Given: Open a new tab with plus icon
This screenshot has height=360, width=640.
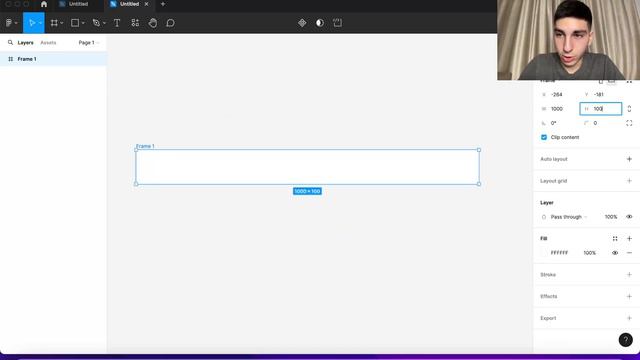Looking at the screenshot, I should tap(163, 4).
